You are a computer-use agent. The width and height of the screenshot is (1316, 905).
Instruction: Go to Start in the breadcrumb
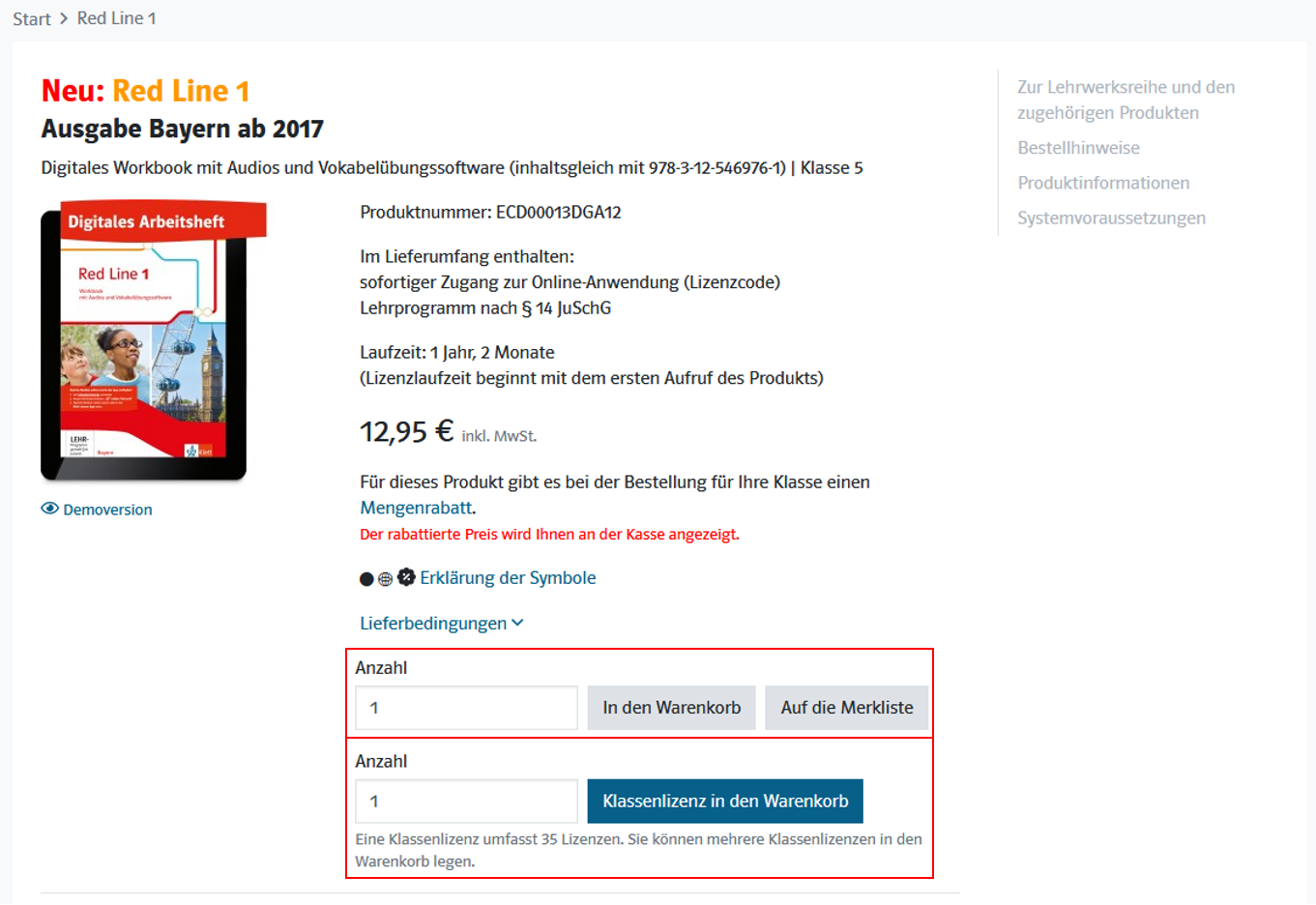point(32,18)
